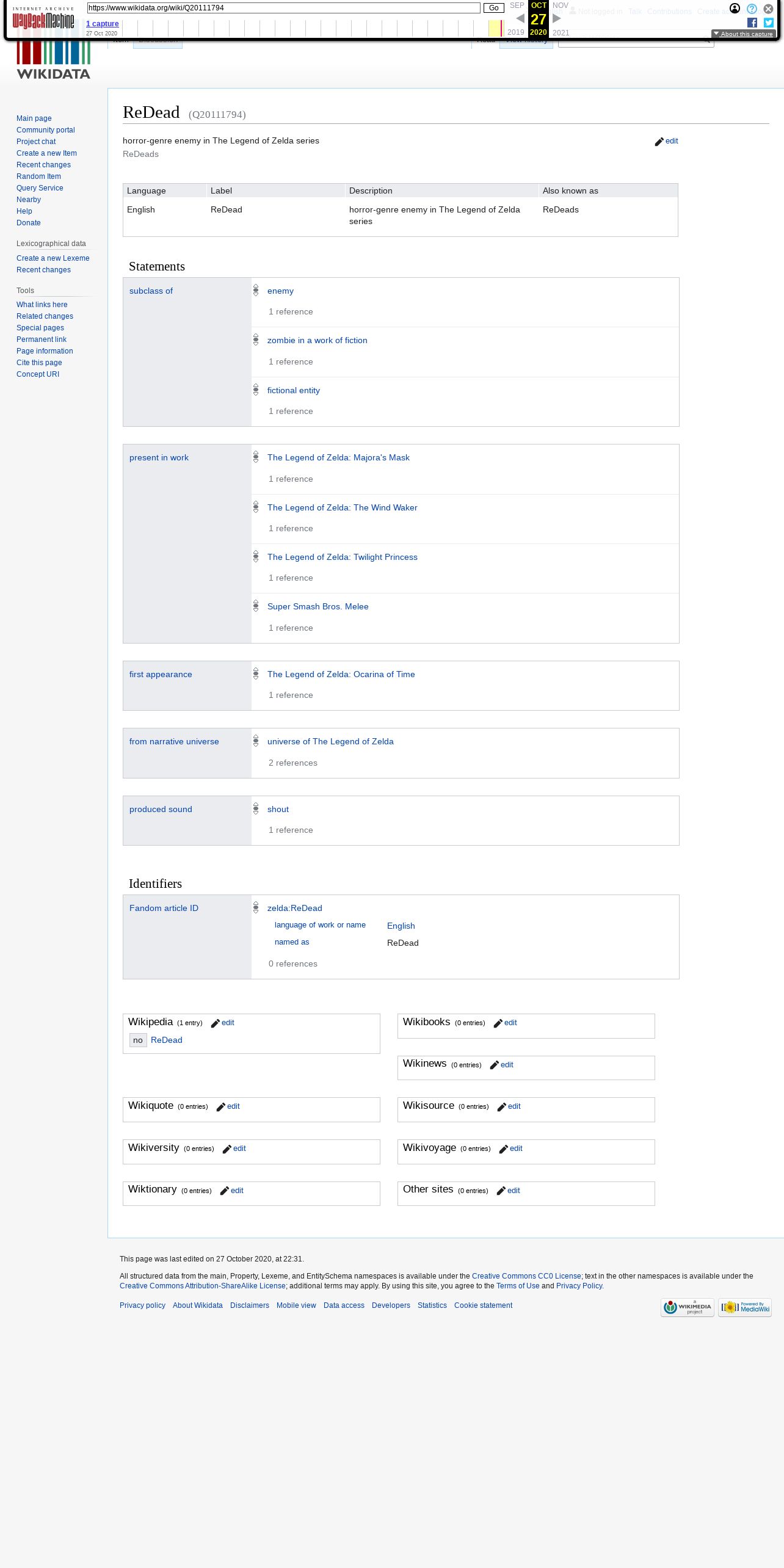Viewport: 784px width, 1568px height.
Task: Share capture via Facebook icon
Action: (752, 23)
